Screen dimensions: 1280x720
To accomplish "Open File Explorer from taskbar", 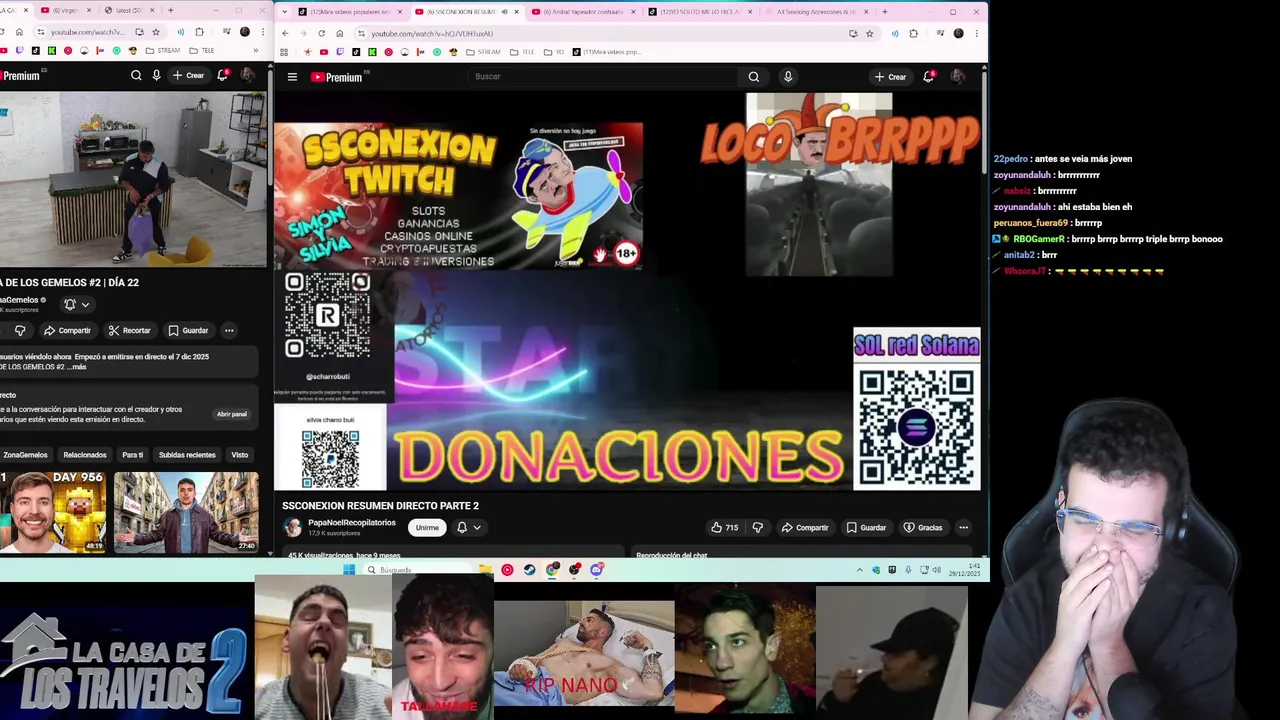I will click(484, 570).
